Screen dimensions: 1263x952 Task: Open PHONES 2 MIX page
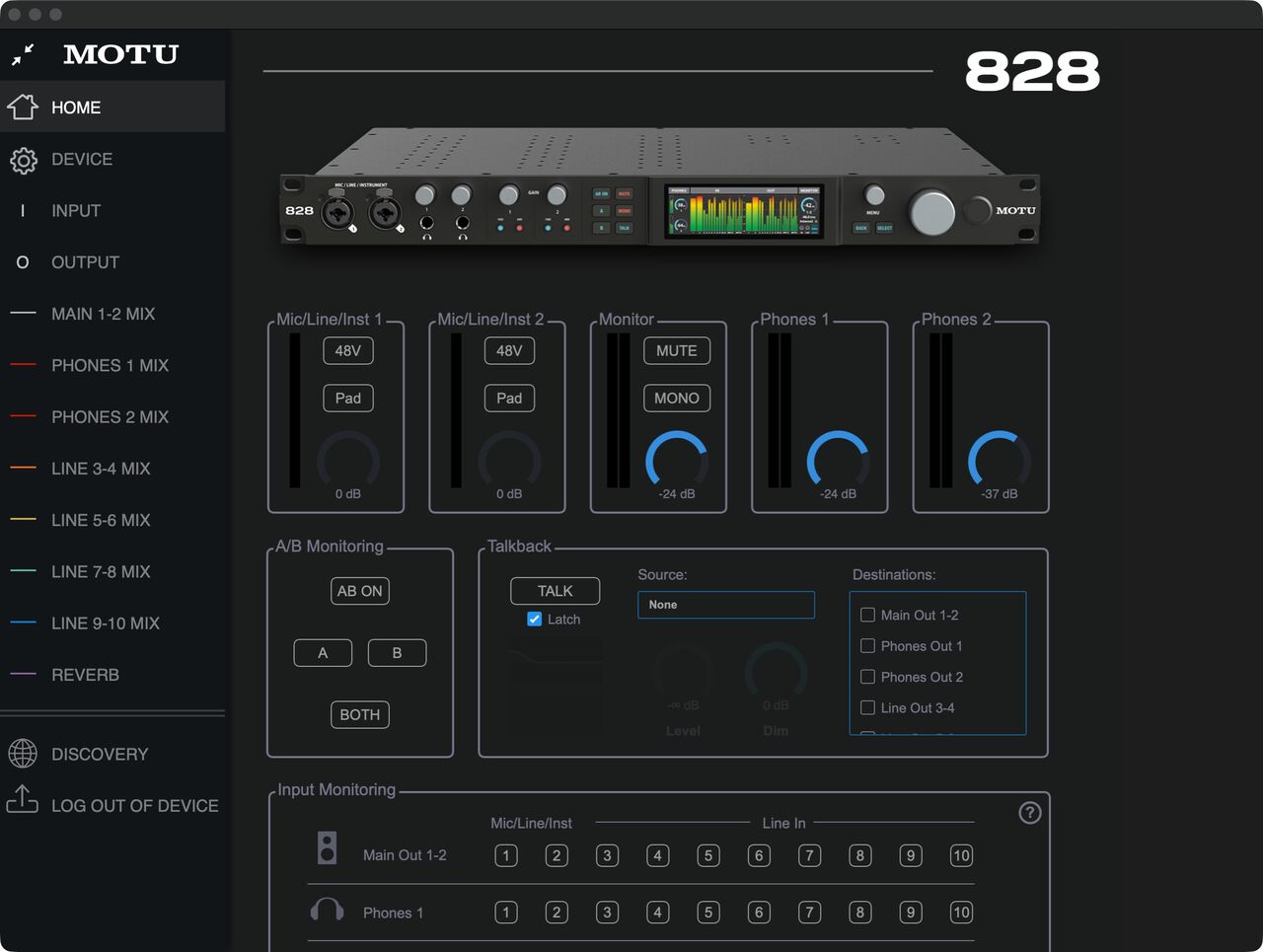tap(112, 416)
